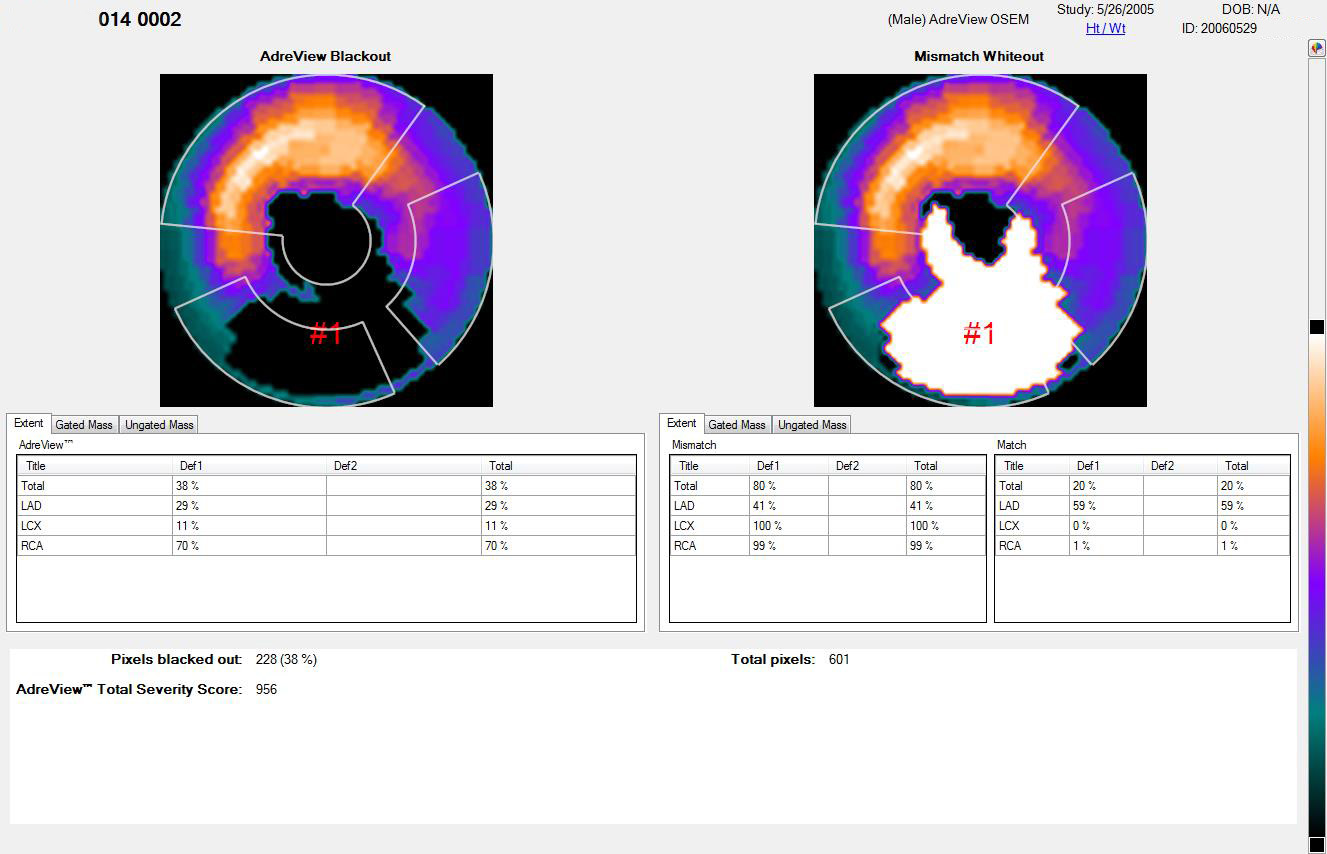Select the AdreView Blackout polar map
The height and width of the screenshot is (854, 1327).
pos(326,240)
